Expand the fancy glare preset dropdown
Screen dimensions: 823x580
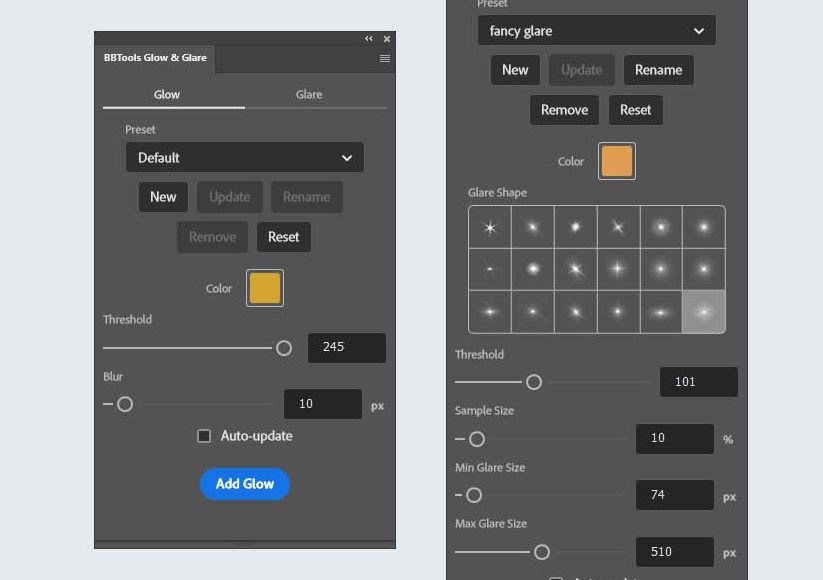coord(596,31)
